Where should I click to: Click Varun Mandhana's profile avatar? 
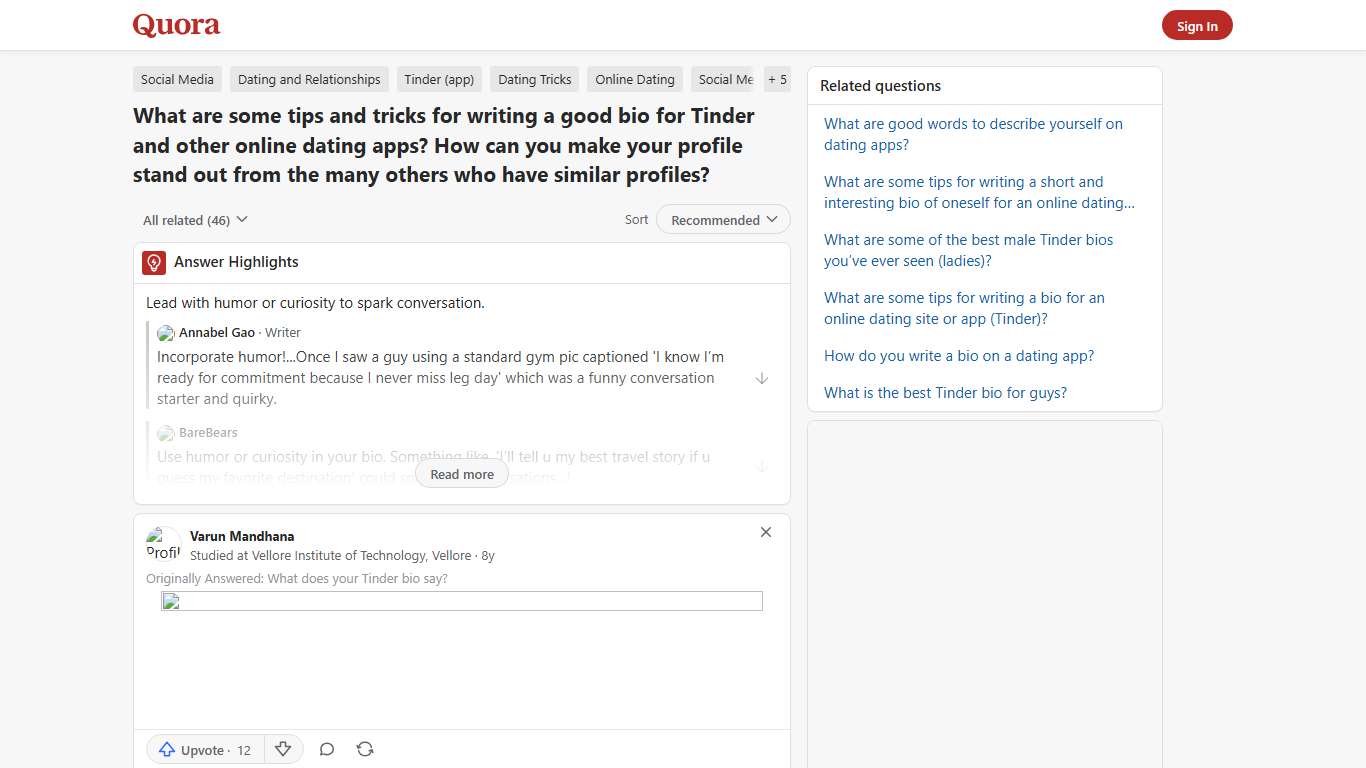(162, 545)
